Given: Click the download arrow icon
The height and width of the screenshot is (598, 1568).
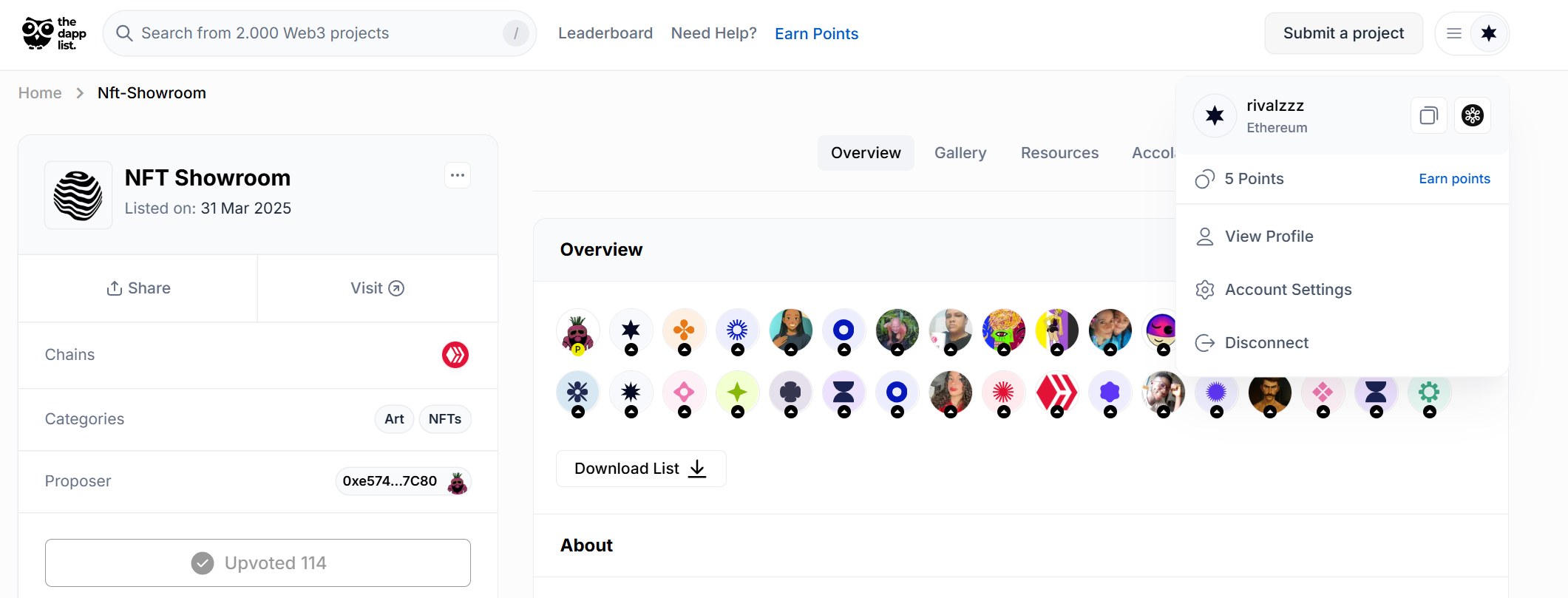Looking at the screenshot, I should click(697, 469).
